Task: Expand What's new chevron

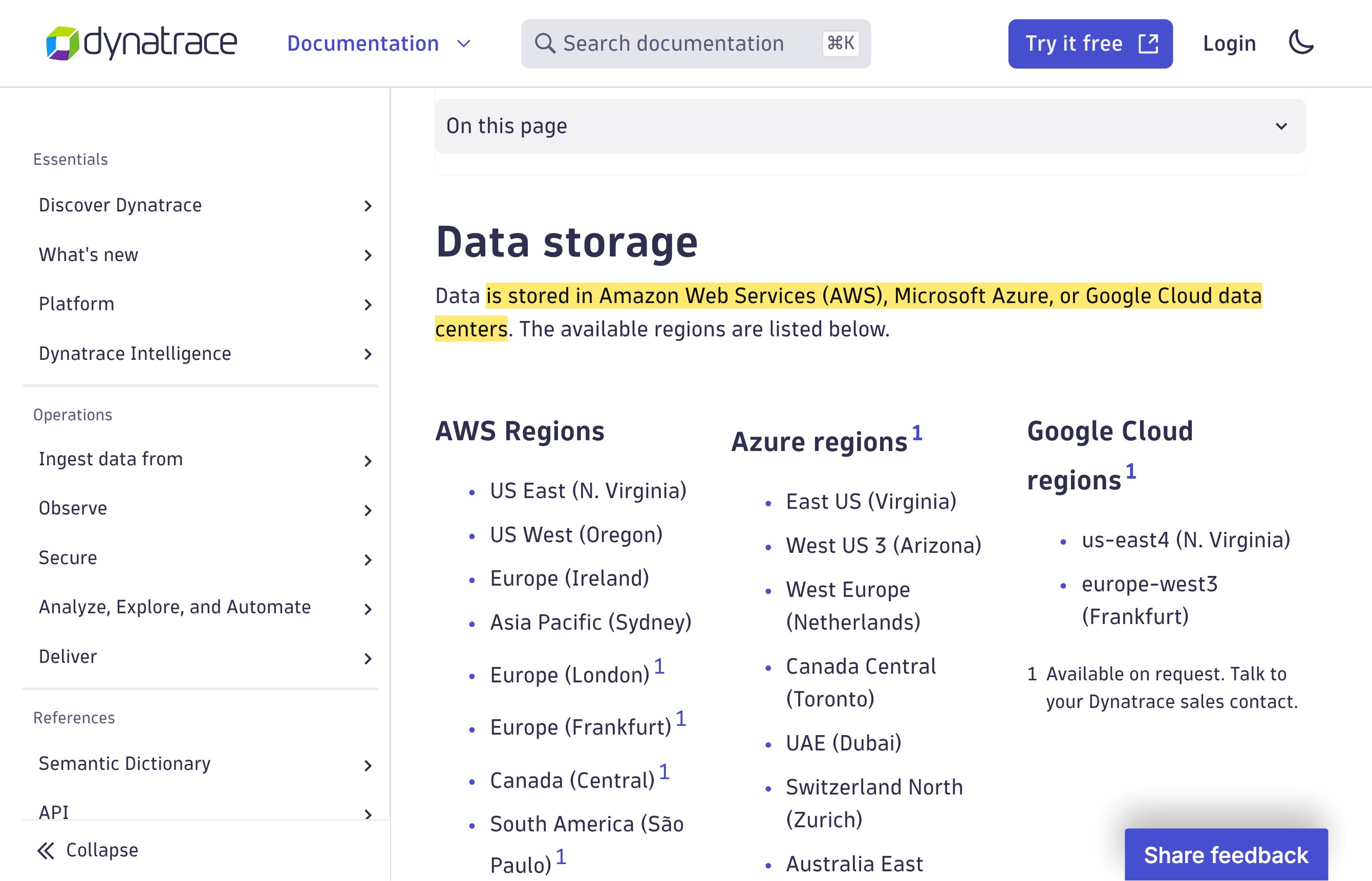Action: 368,255
